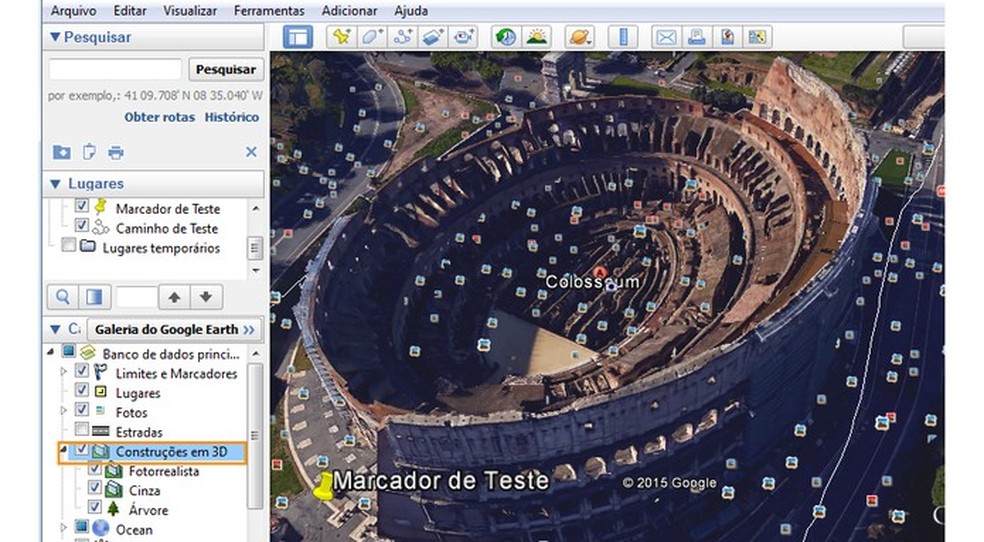The height and width of the screenshot is (542, 984).
Task: Select the Add Path tool
Action: pyautogui.click(x=402, y=37)
